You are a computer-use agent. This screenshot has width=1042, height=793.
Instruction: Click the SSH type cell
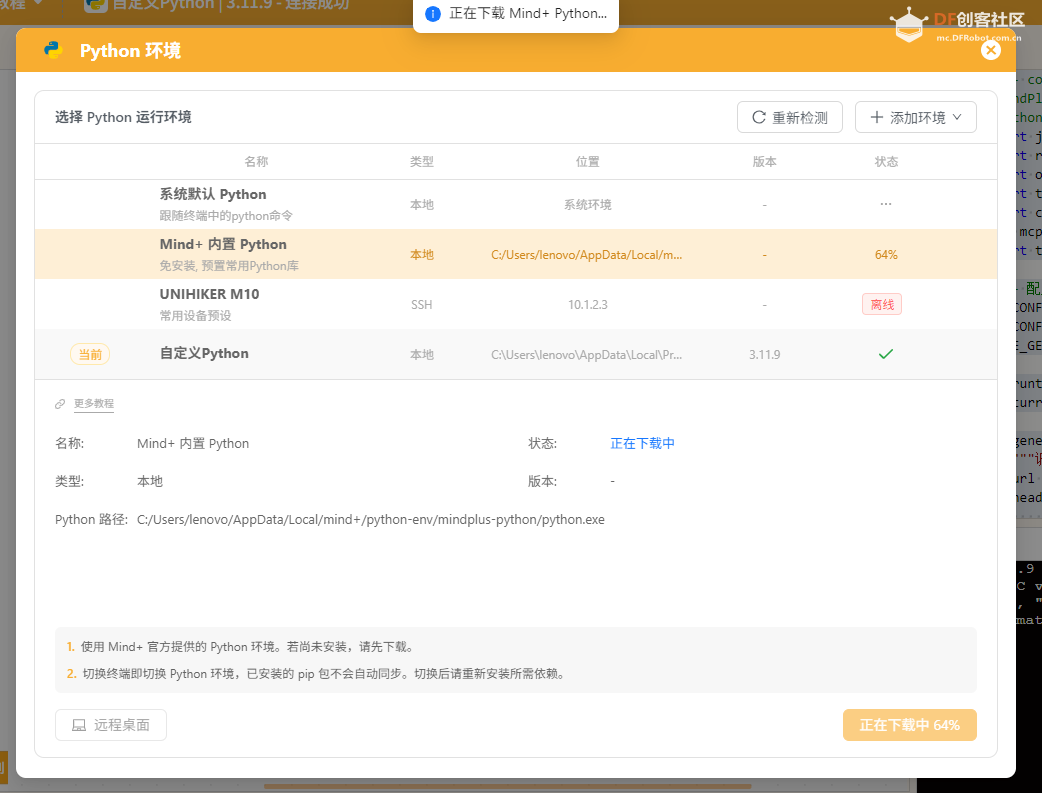coord(421,304)
